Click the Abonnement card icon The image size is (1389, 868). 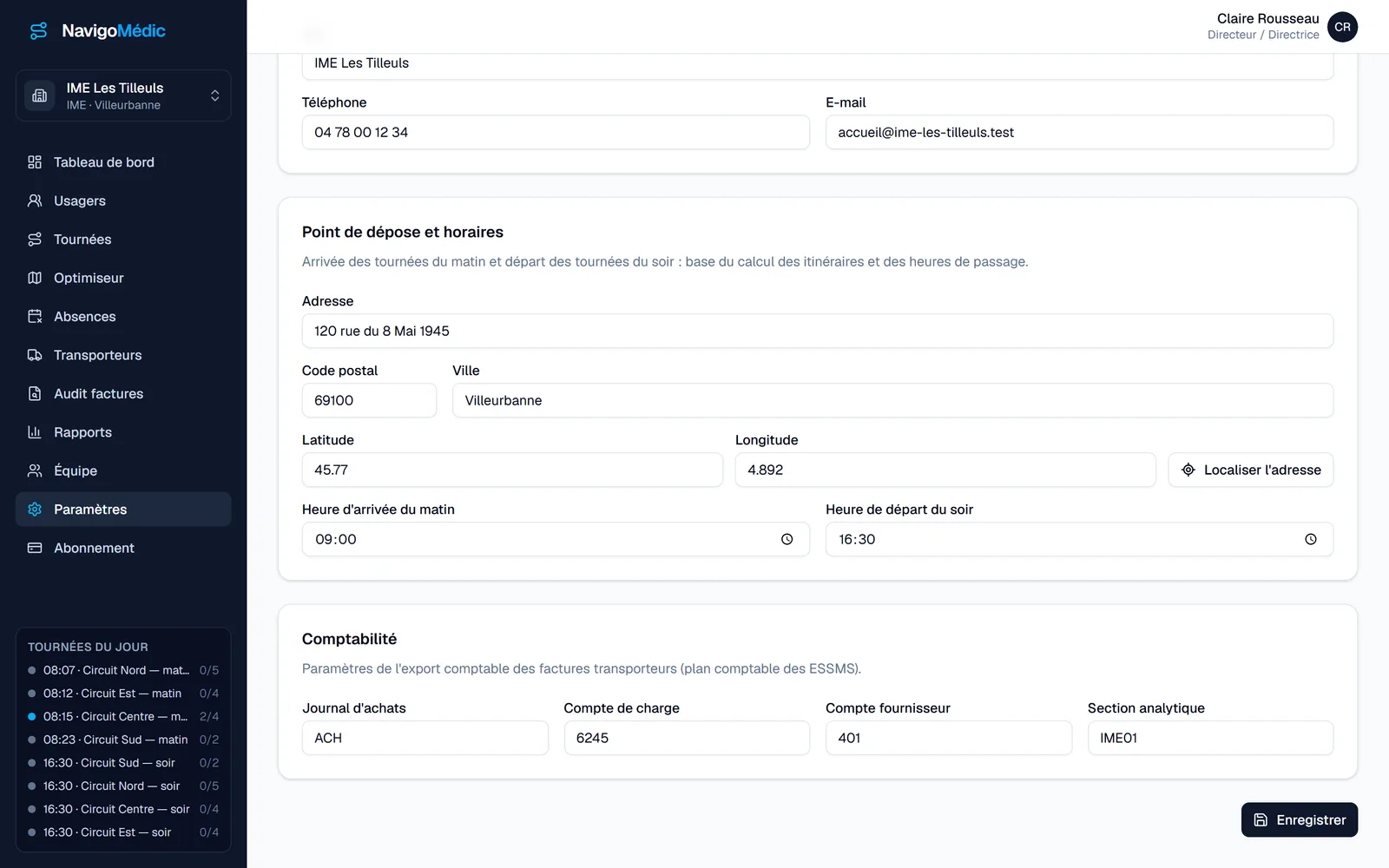coord(35,548)
